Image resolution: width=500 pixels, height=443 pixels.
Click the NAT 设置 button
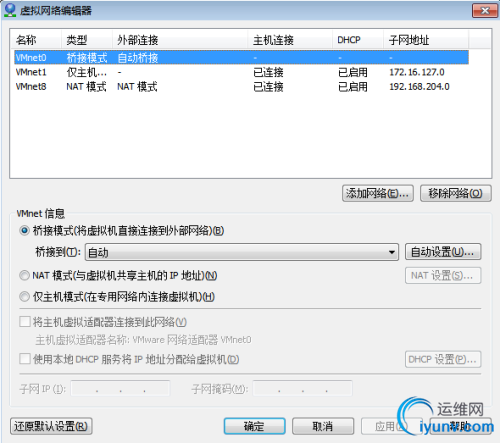tap(443, 276)
